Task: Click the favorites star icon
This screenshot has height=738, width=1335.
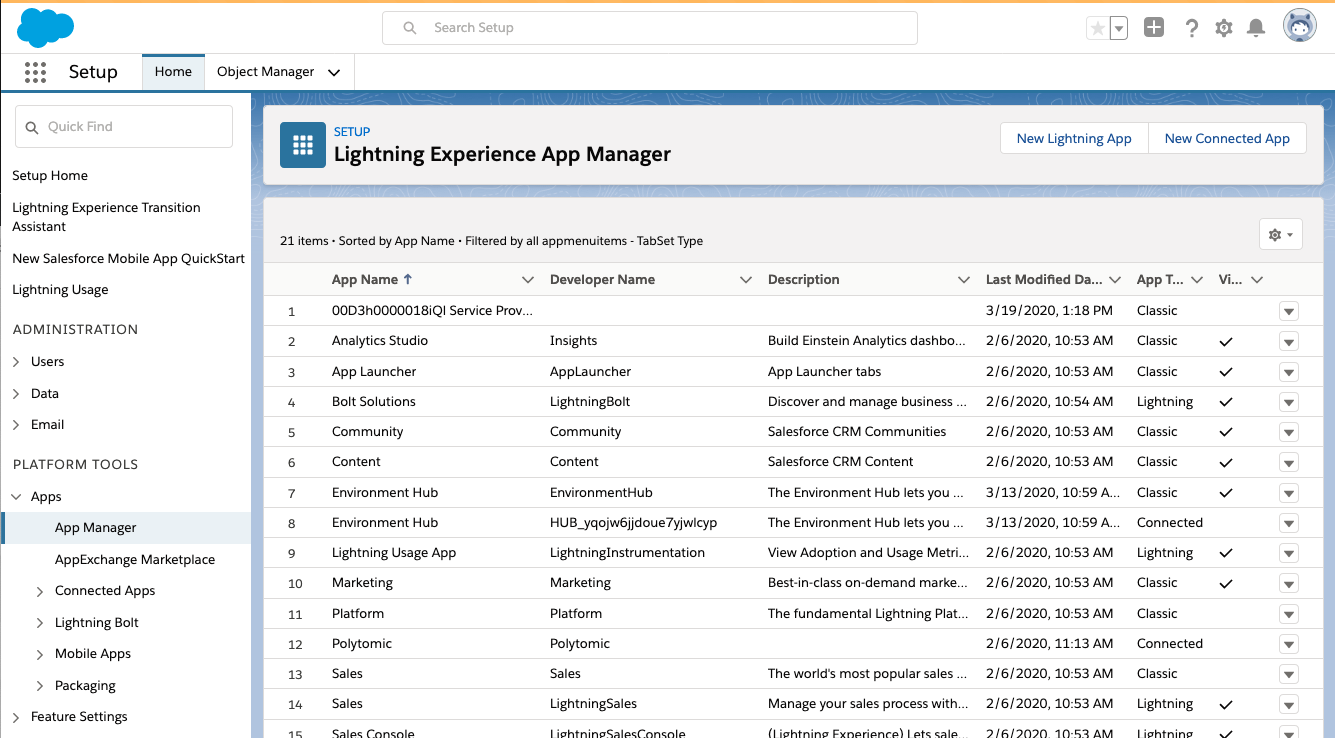Action: coord(1098,28)
